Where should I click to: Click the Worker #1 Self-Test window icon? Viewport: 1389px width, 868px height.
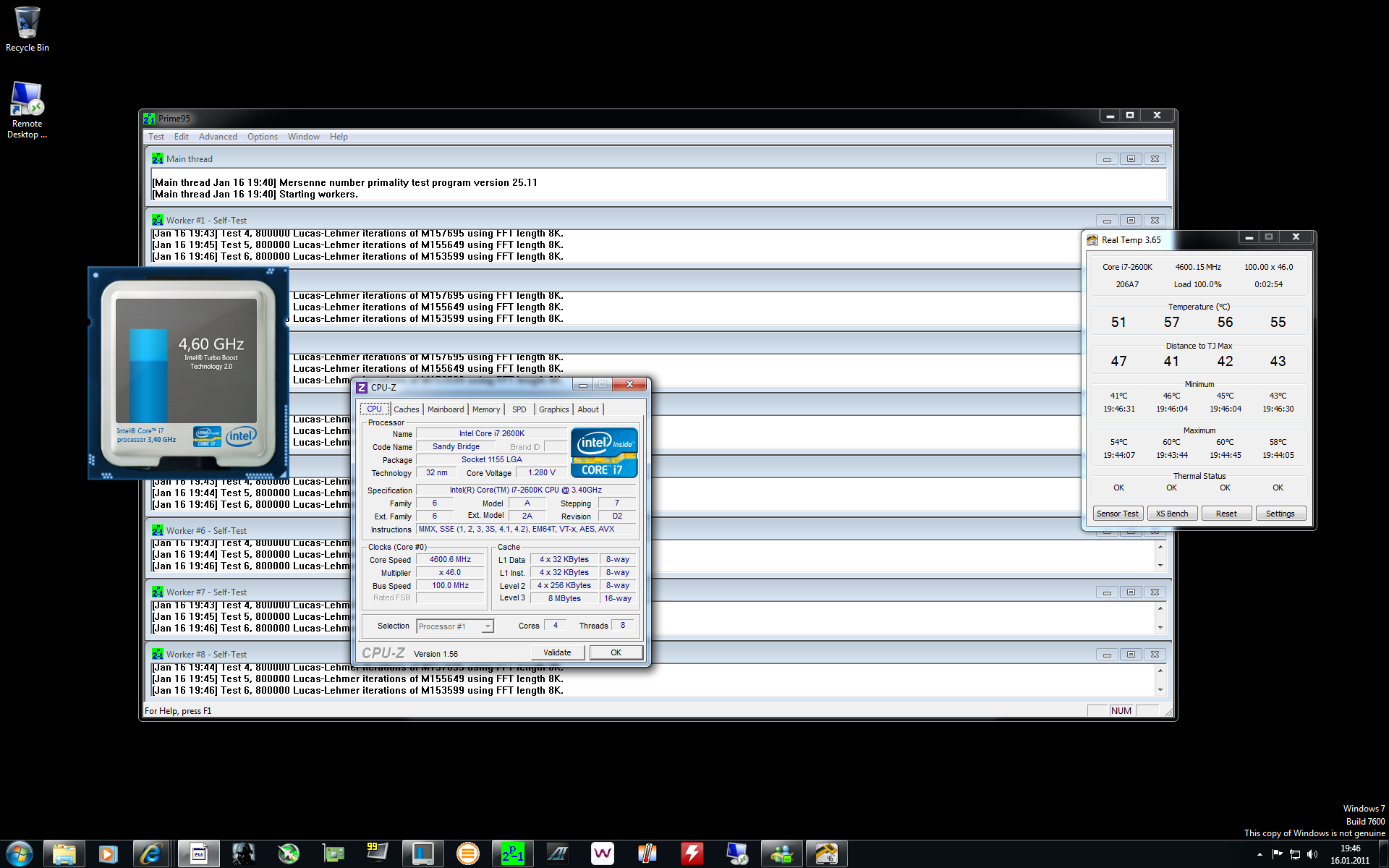point(158,220)
